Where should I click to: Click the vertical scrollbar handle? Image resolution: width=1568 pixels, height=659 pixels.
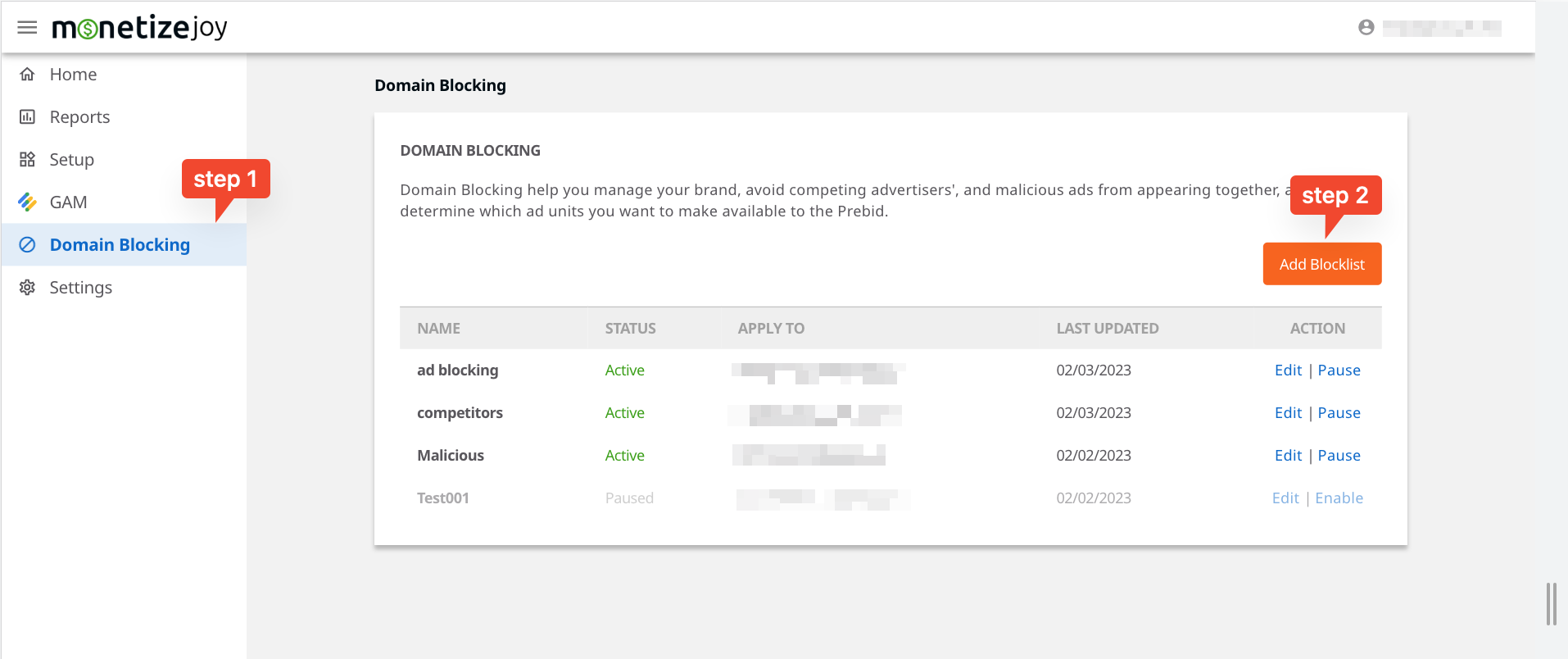click(x=1551, y=604)
